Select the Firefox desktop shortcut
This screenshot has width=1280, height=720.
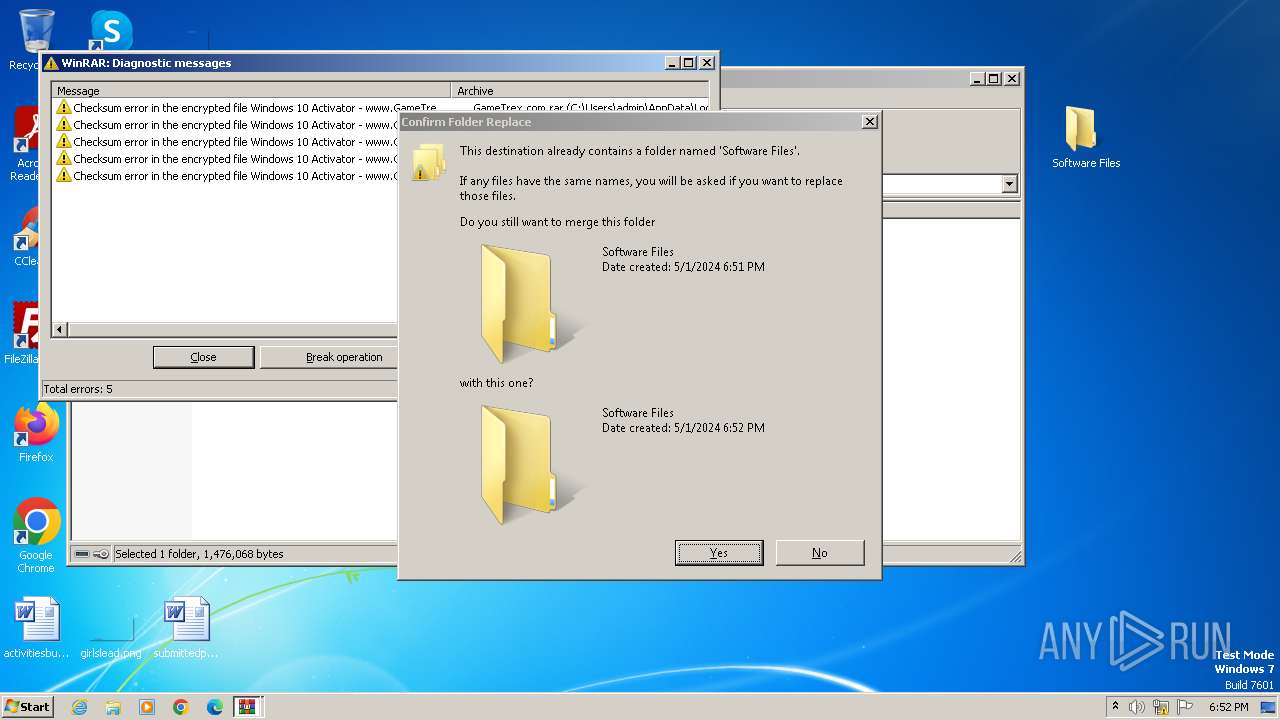36,433
